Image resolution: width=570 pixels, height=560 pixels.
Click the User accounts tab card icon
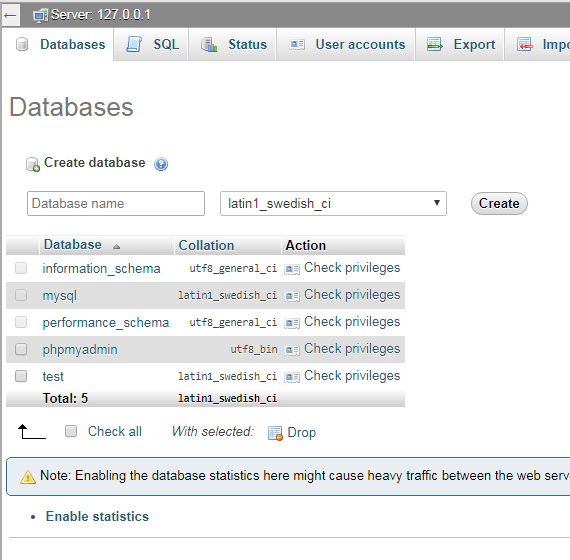(x=297, y=45)
